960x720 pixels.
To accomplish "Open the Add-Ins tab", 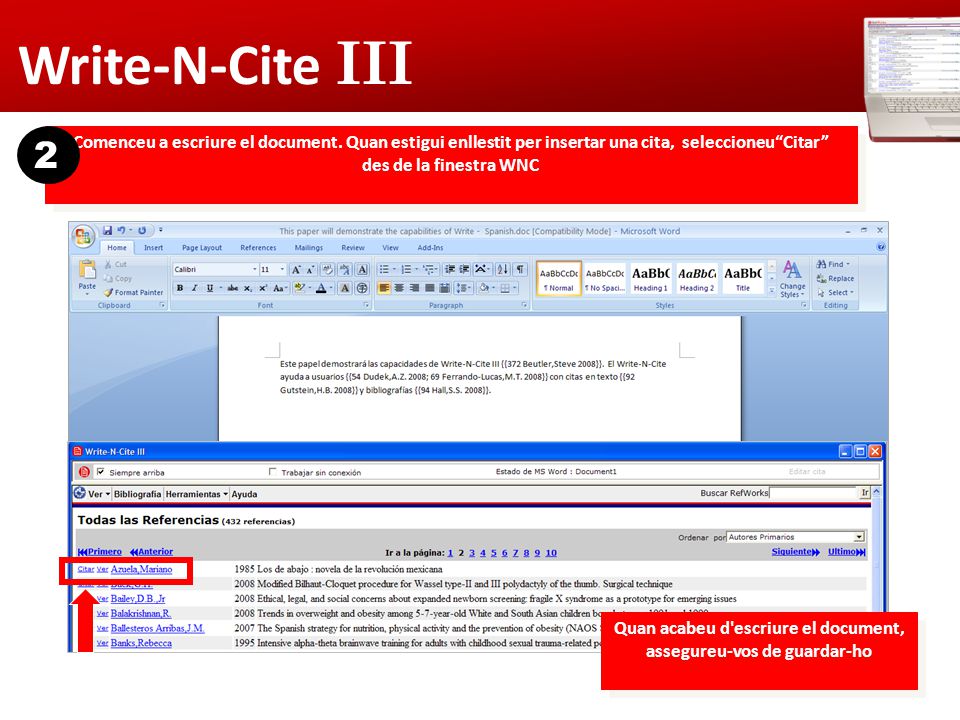I will click(430, 248).
